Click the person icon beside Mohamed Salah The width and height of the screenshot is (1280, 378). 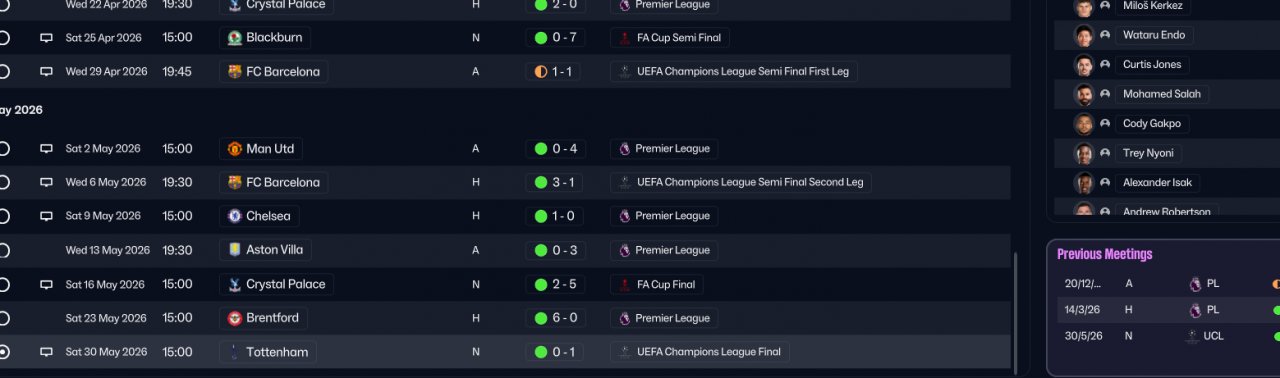[x=1105, y=94]
